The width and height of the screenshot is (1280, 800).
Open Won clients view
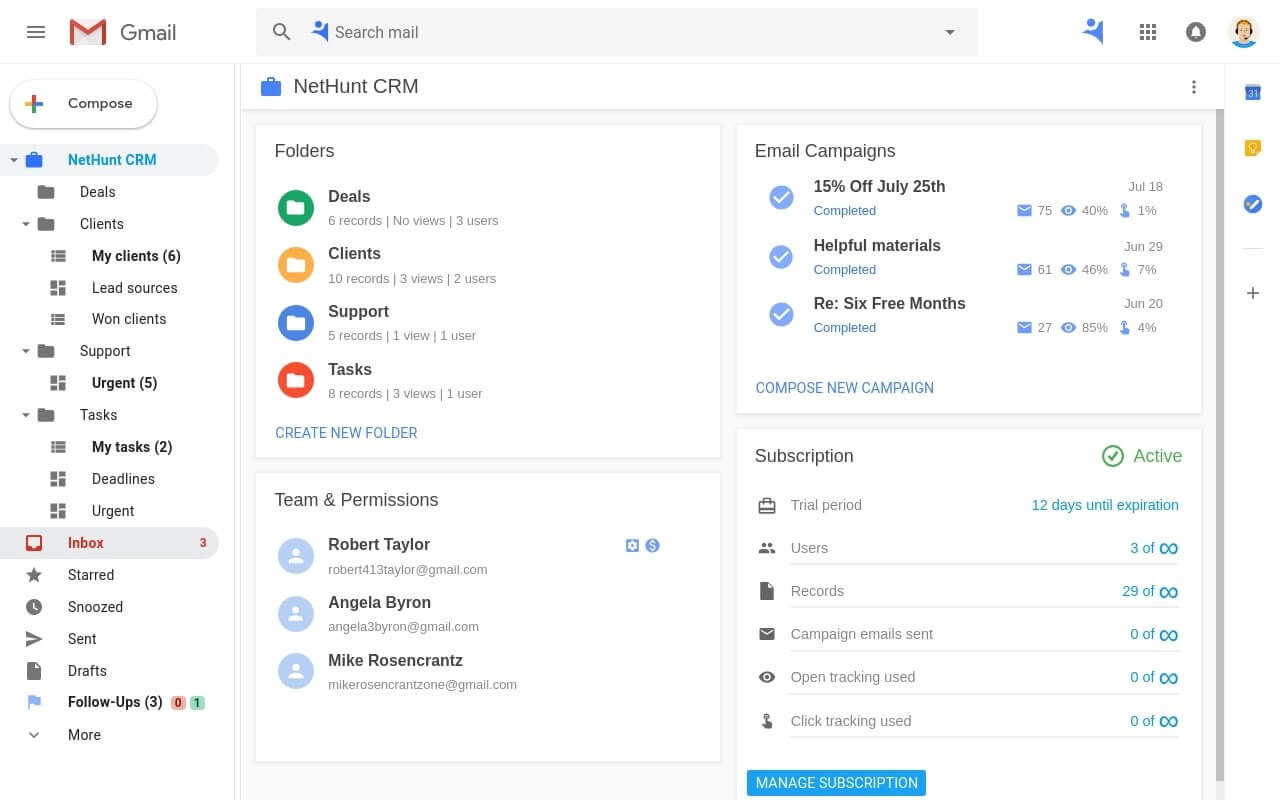[129, 319]
